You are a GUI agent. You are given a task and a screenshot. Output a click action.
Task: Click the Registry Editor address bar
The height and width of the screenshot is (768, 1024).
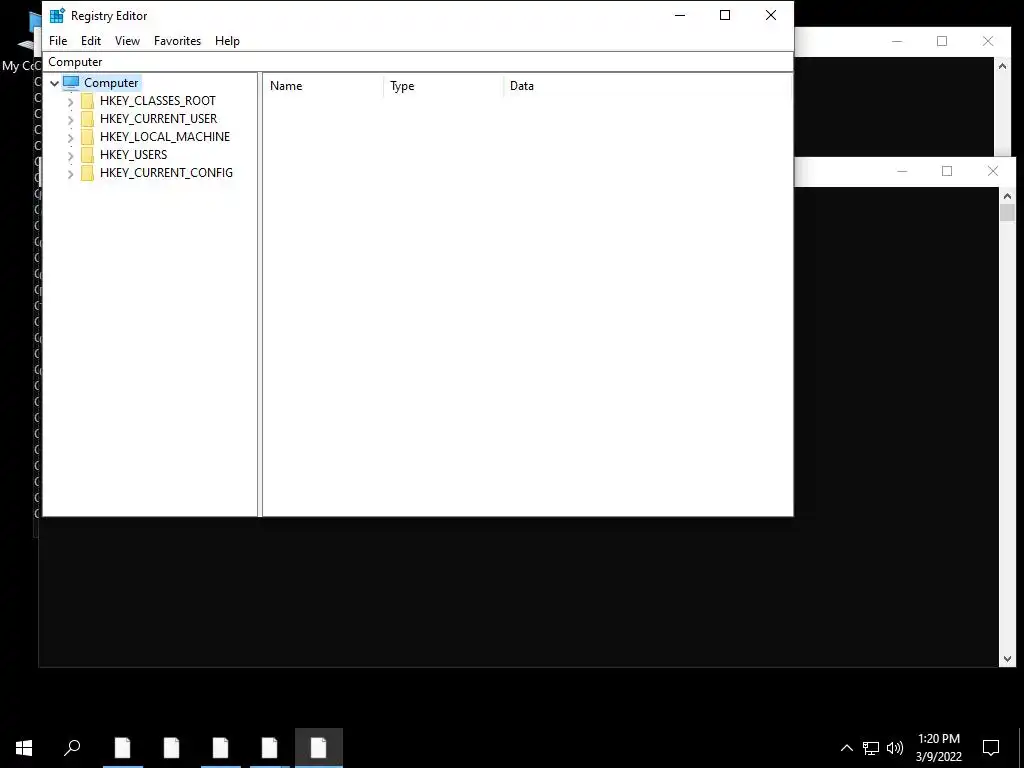[x=418, y=62]
